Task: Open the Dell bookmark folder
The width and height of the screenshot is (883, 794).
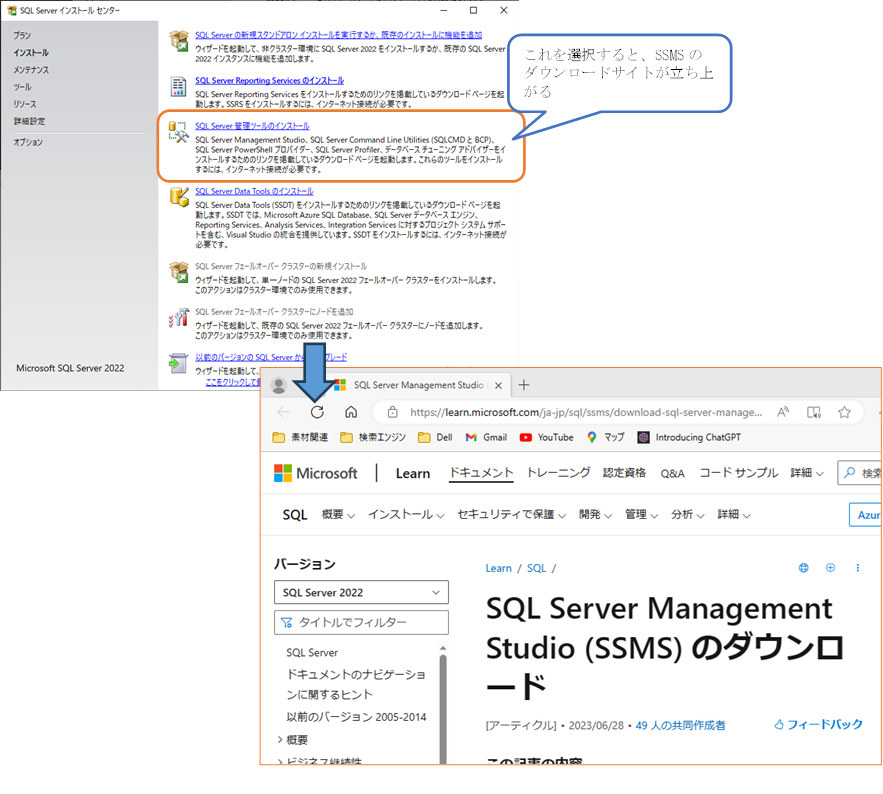Action: click(435, 437)
